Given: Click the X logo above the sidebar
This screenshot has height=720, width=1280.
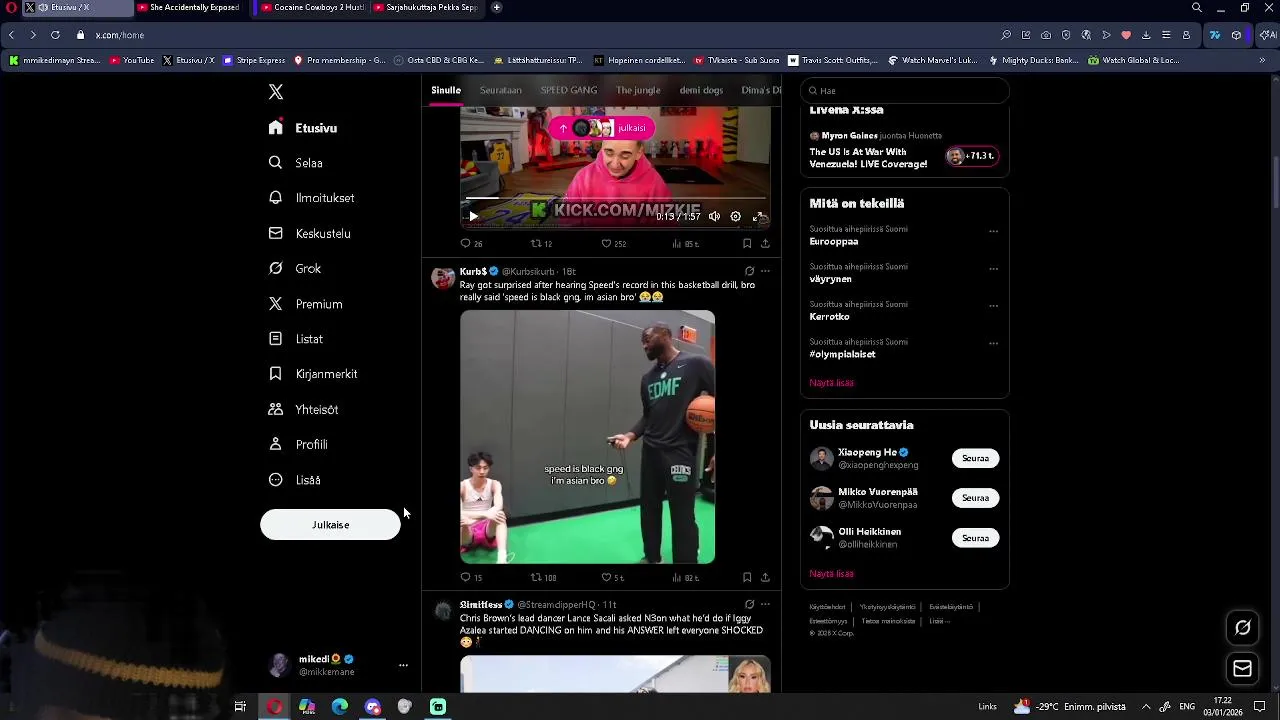Looking at the screenshot, I should point(276,92).
